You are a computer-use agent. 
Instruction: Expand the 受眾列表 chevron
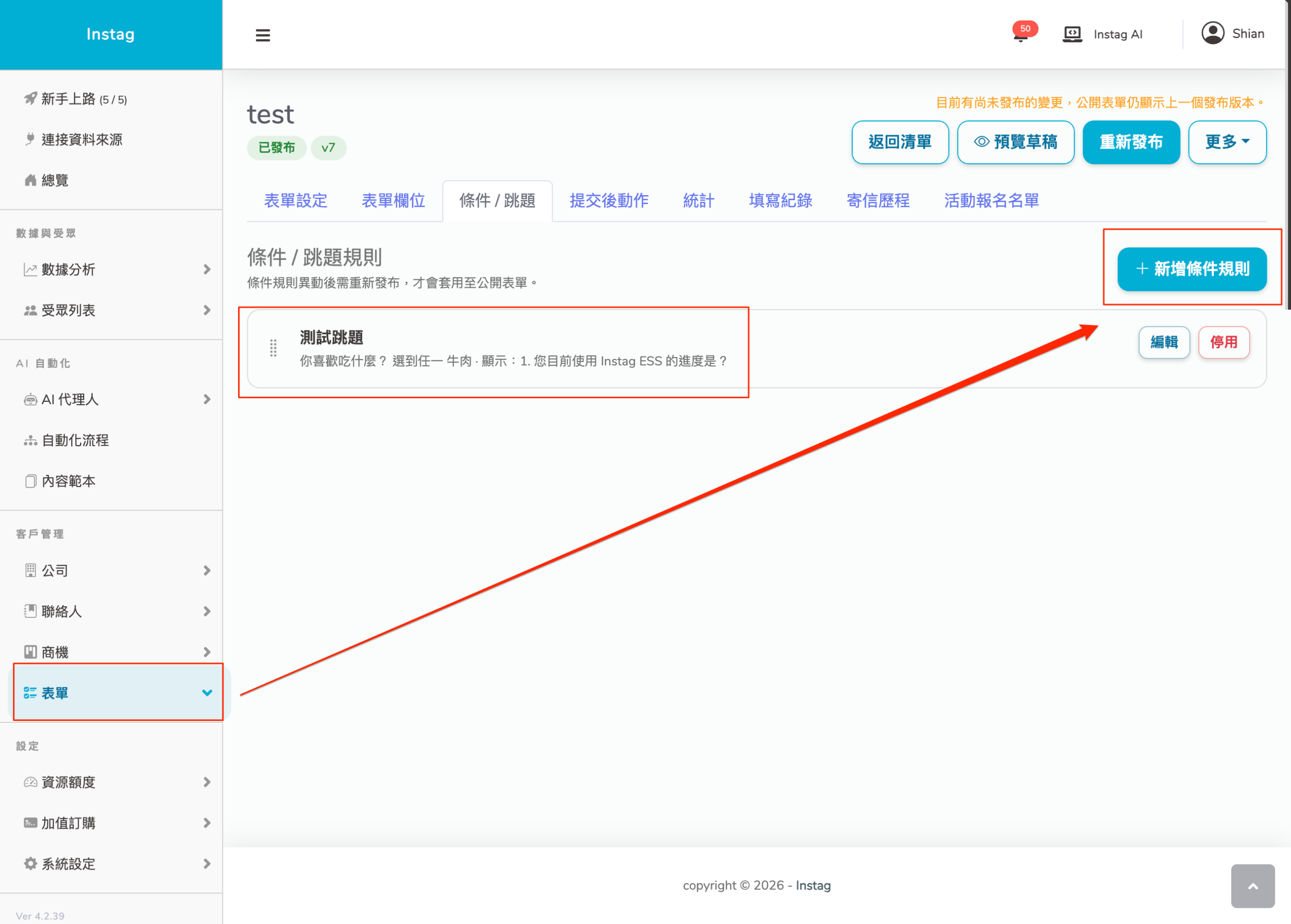pyautogui.click(x=207, y=311)
